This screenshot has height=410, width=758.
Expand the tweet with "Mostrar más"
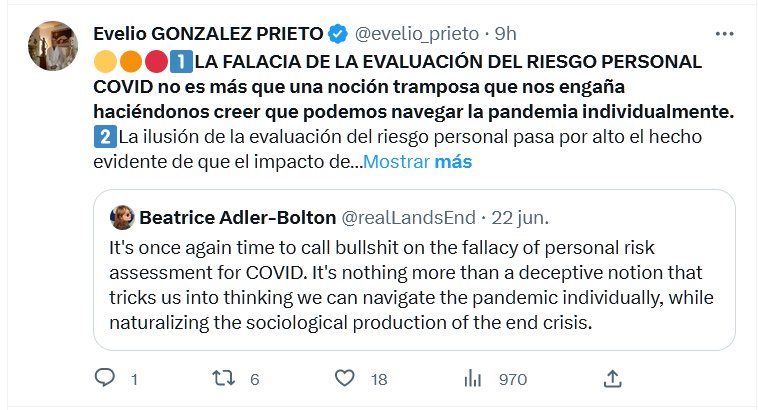[417, 161]
